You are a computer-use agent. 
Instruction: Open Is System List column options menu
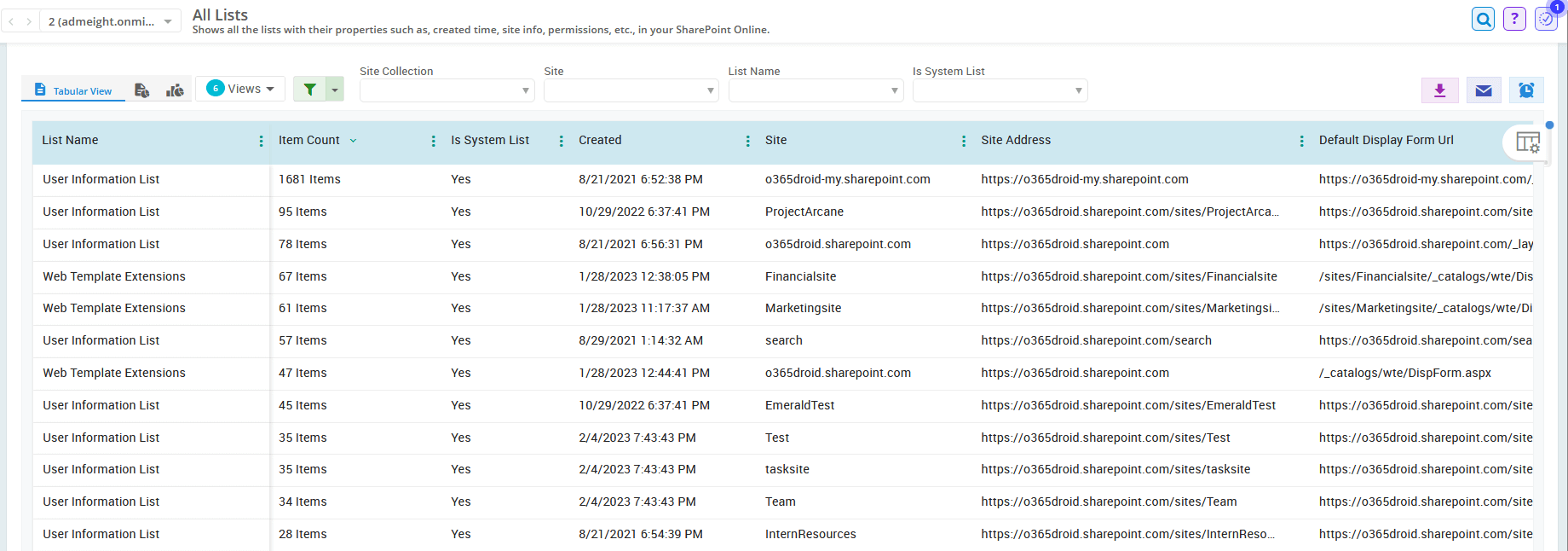561,142
